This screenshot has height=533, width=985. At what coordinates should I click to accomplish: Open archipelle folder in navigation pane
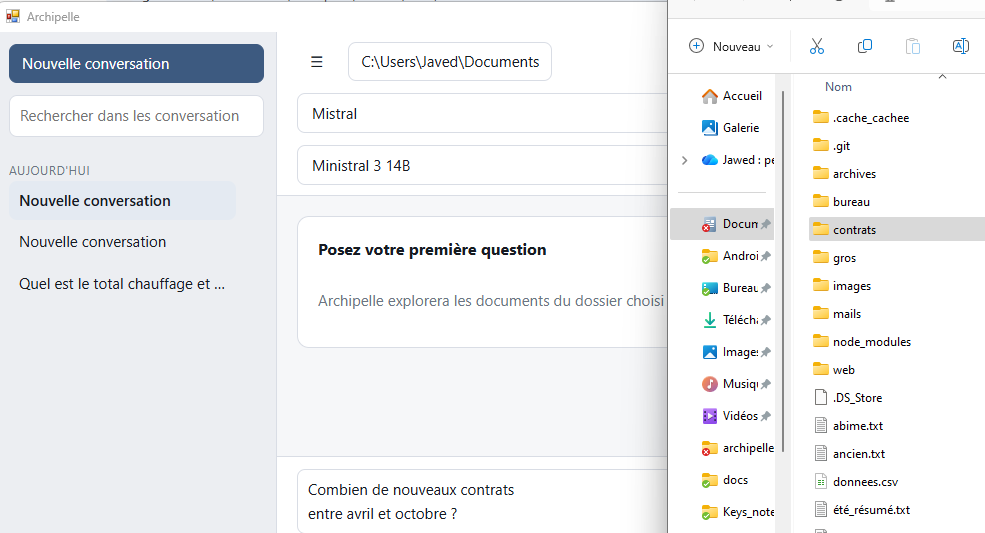[737, 448]
